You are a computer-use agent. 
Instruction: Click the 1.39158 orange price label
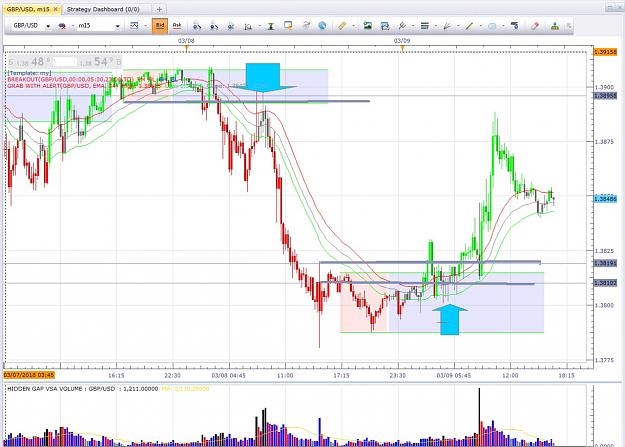coord(605,52)
